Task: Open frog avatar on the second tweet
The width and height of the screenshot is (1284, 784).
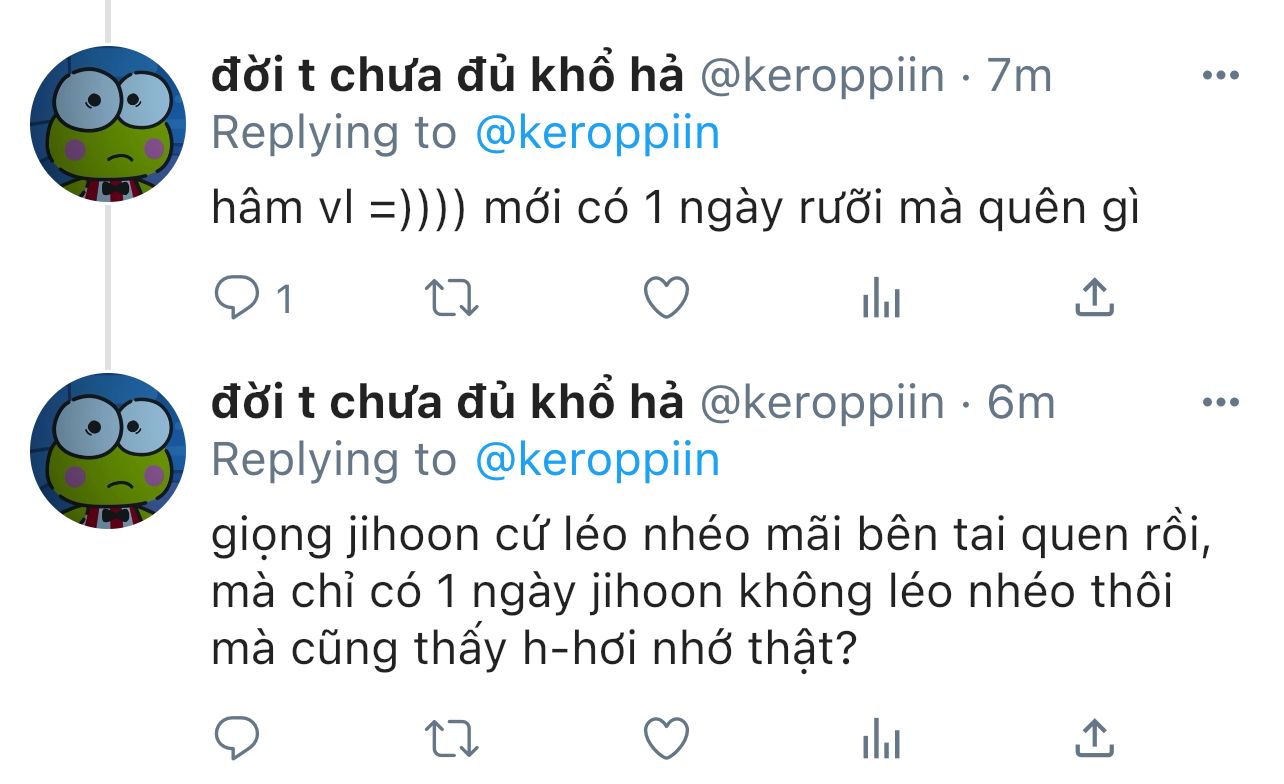Action: point(108,451)
